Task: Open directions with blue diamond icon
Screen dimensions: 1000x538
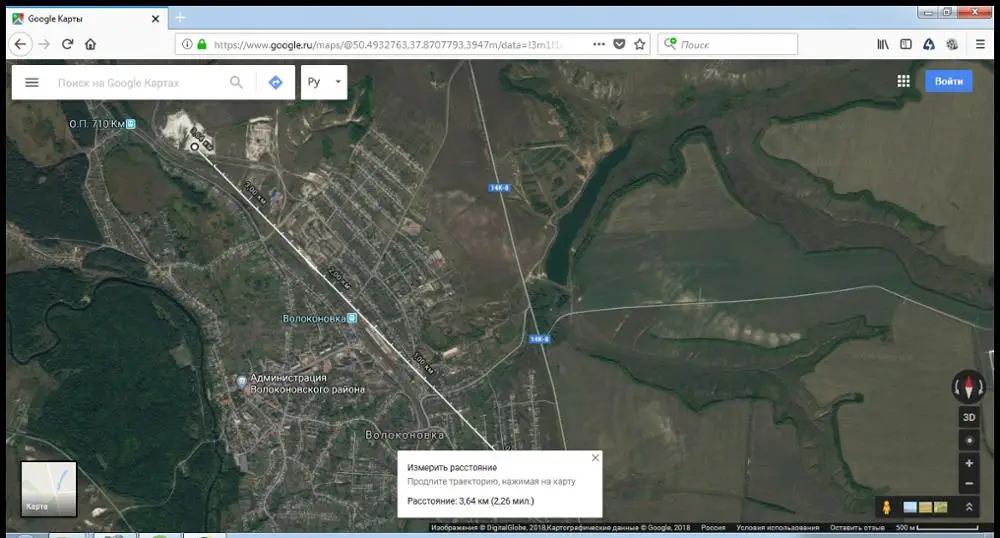Action: [276, 82]
